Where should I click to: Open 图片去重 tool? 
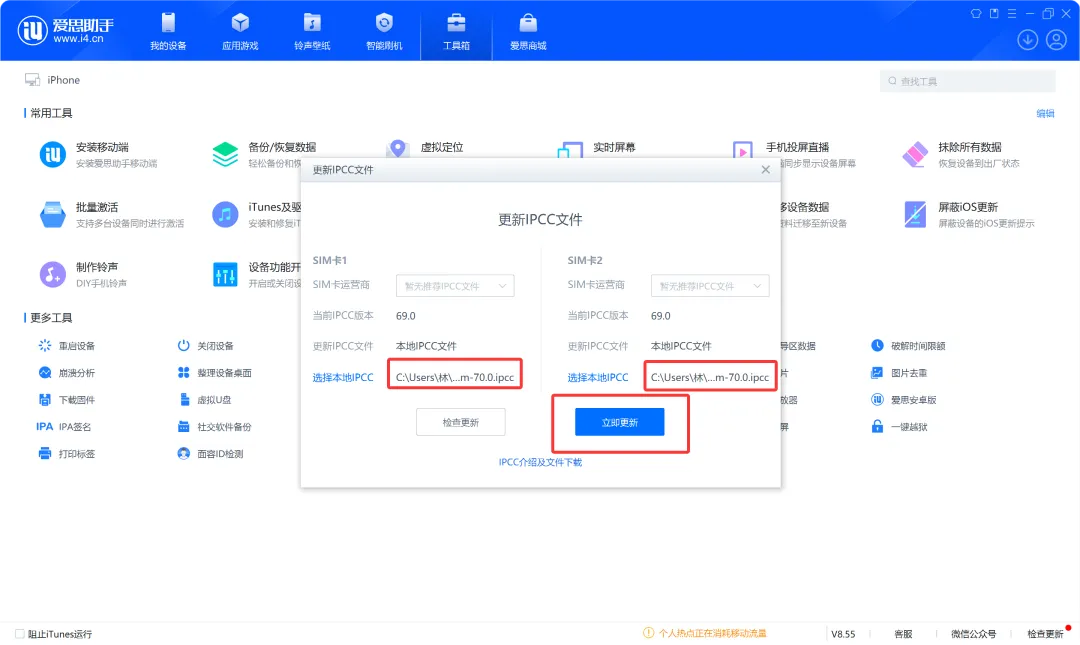click(x=899, y=373)
